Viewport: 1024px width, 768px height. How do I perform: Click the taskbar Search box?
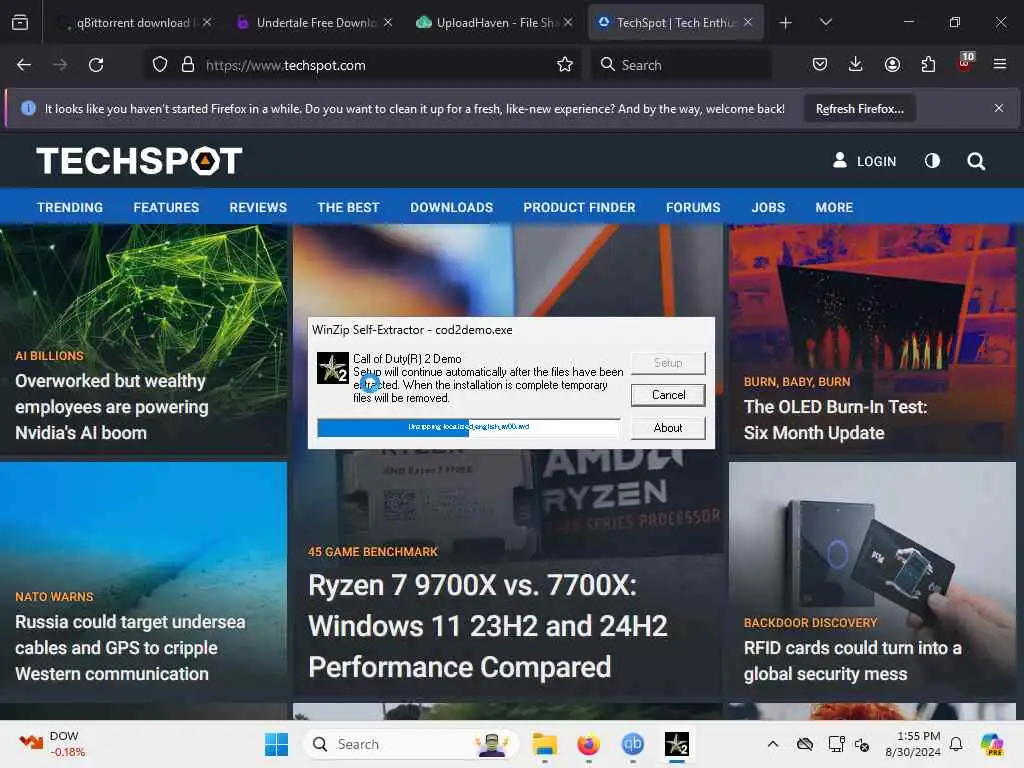pos(411,744)
